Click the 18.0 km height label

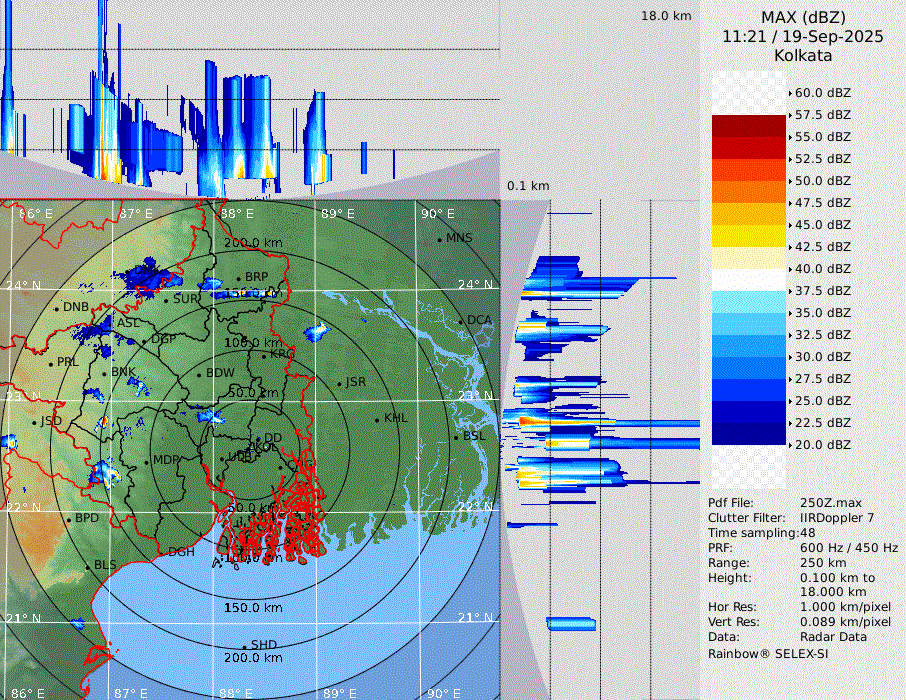pyautogui.click(x=666, y=16)
